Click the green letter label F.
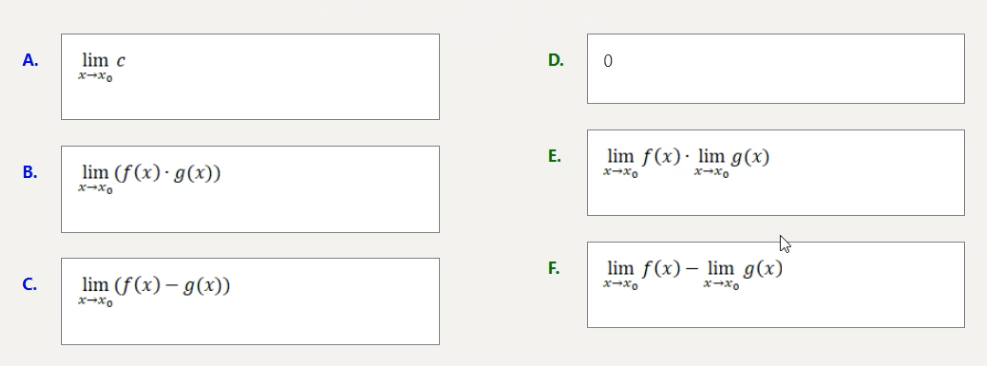 554,268
